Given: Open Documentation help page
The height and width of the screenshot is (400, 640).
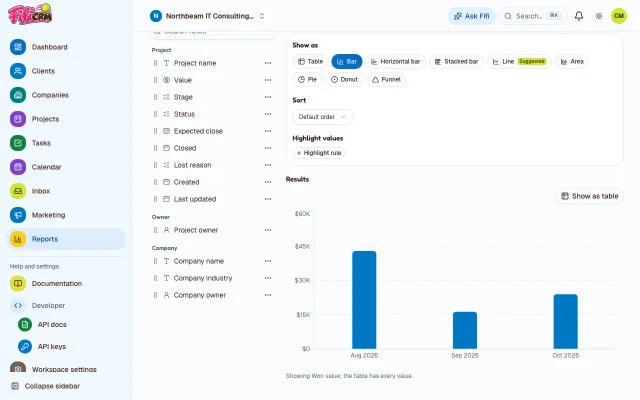Looking at the screenshot, I should tap(65, 284).
